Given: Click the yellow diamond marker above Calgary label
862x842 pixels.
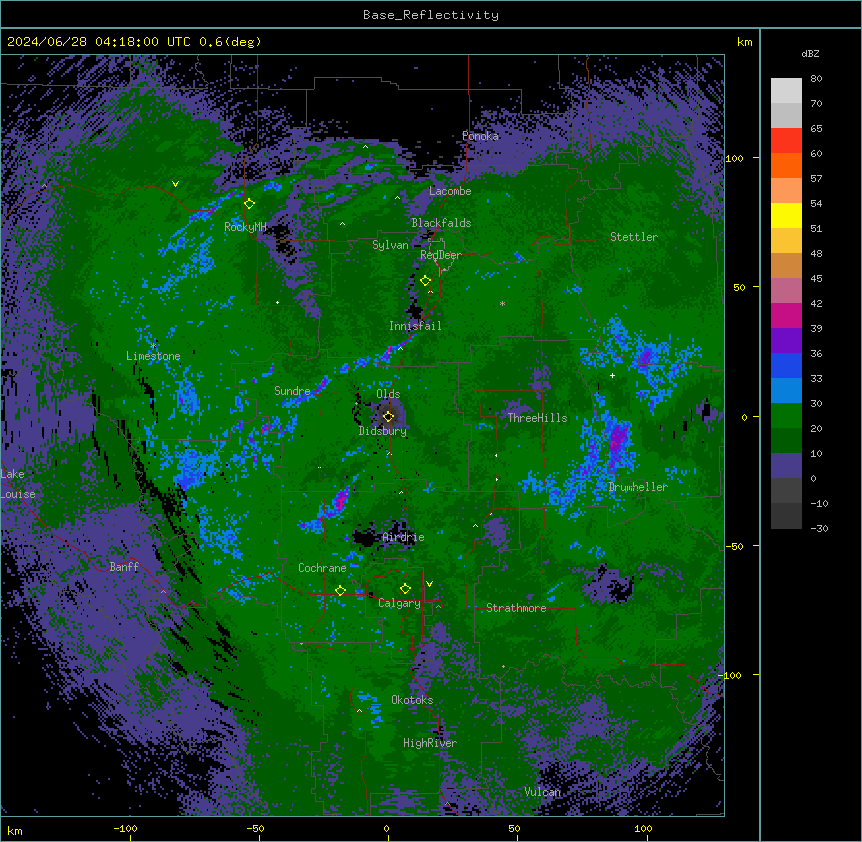Looking at the screenshot, I should coord(405,589).
